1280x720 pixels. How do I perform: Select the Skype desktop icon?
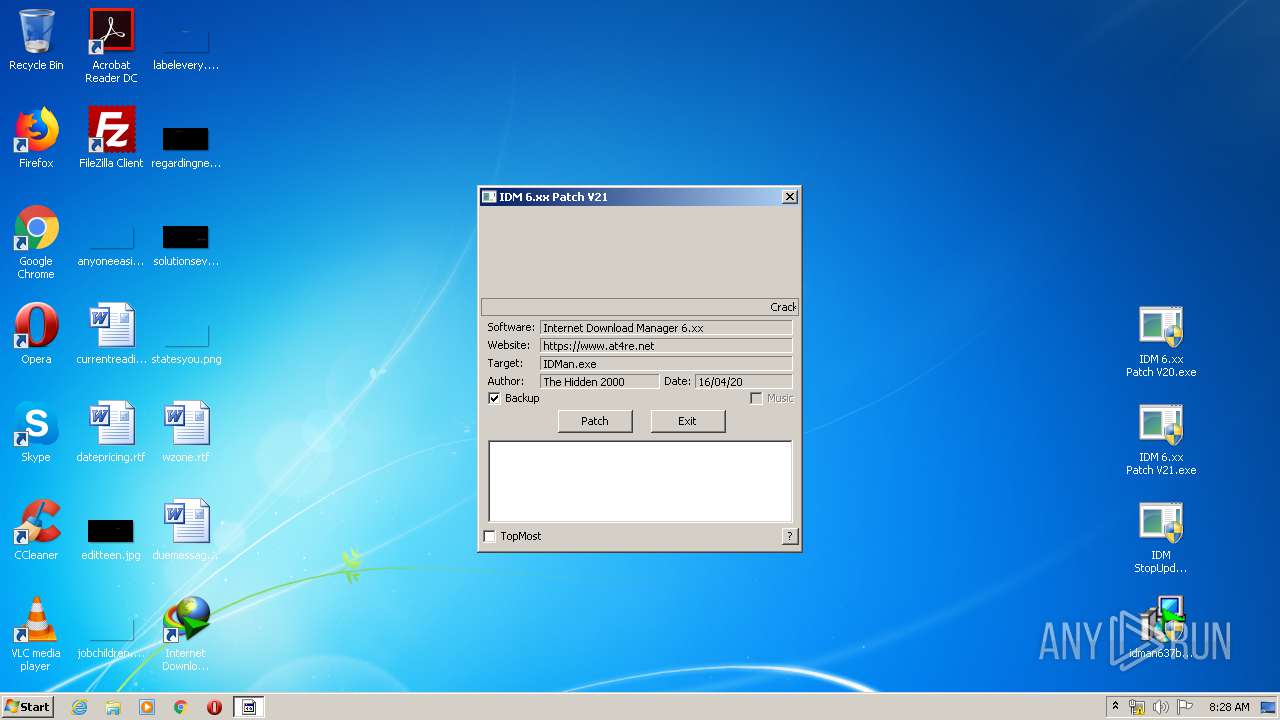36,432
